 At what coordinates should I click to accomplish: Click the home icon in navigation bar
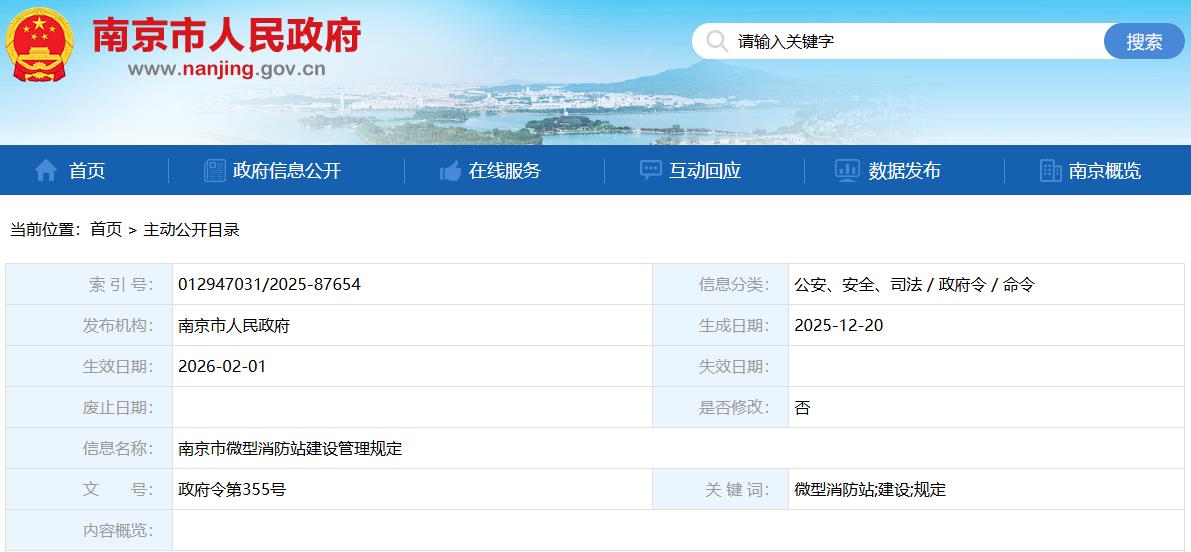[x=46, y=170]
